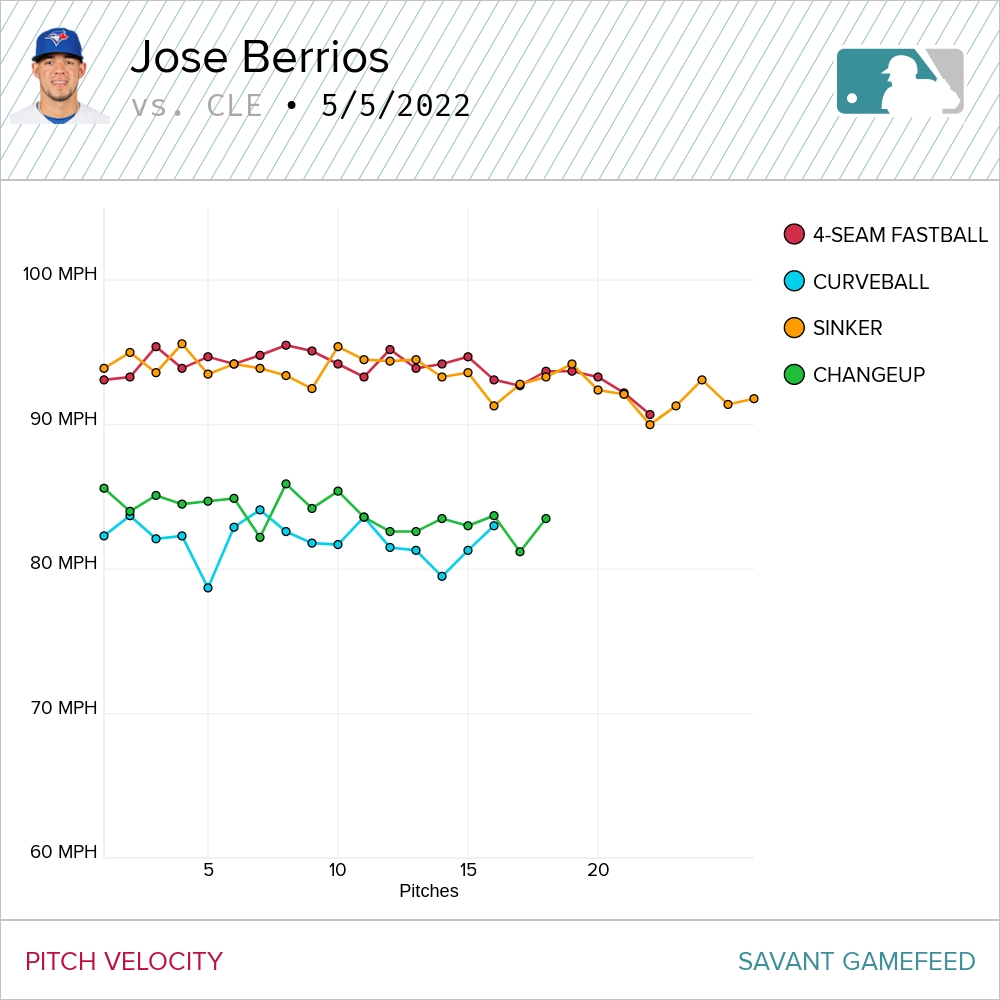Click the final changeup data point
This screenshot has height=1000, width=1000.
point(546,518)
